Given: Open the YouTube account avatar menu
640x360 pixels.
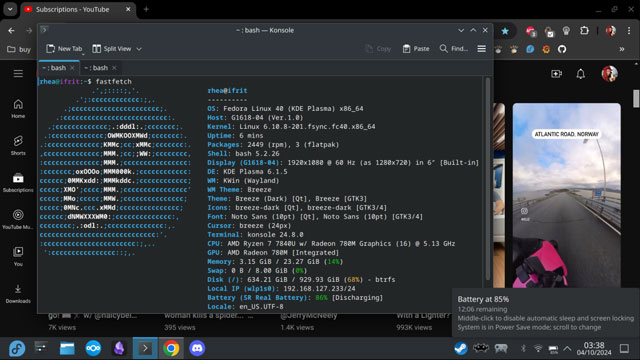Looking at the screenshot, I should (x=609, y=74).
